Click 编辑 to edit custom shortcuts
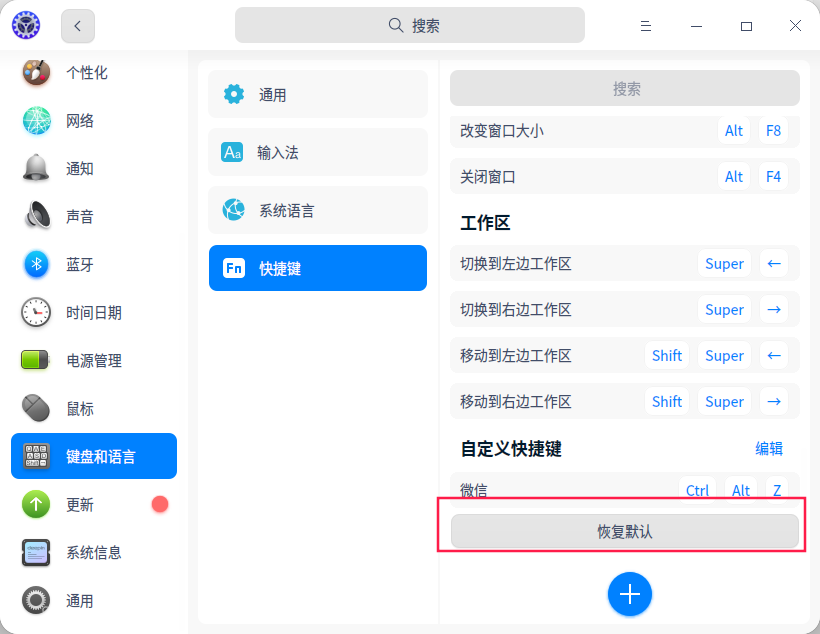 (769, 448)
